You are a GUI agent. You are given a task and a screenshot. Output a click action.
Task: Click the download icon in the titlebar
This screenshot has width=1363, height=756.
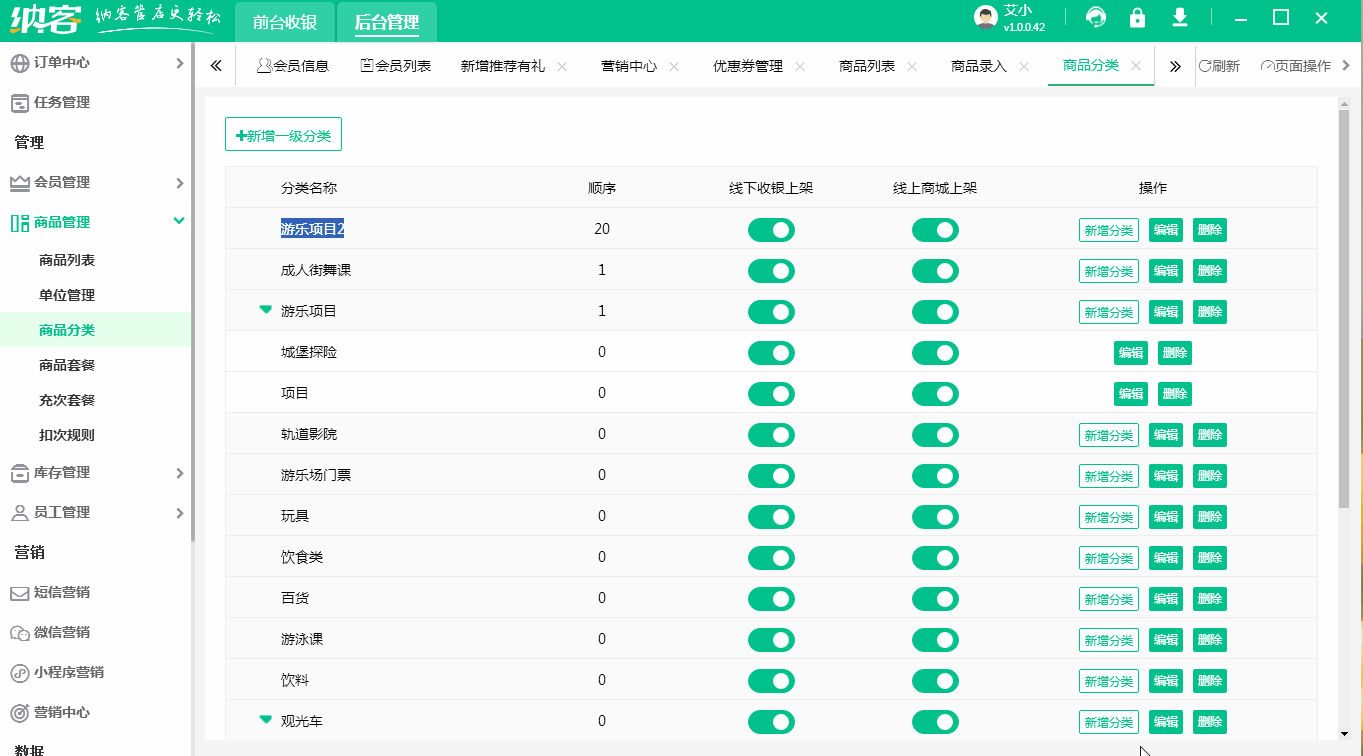click(x=1178, y=17)
